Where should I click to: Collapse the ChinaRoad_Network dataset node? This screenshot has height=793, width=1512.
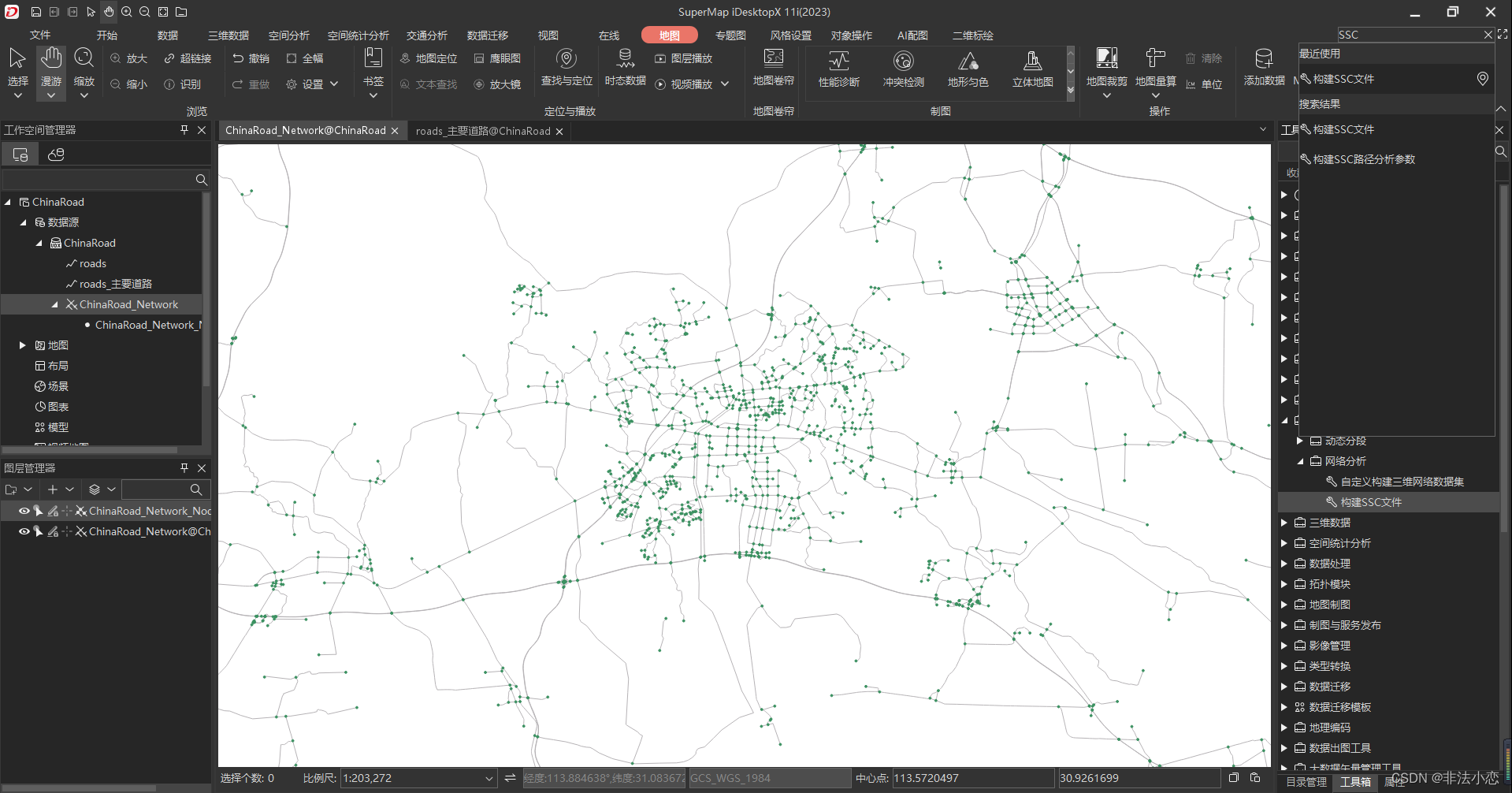[54, 304]
